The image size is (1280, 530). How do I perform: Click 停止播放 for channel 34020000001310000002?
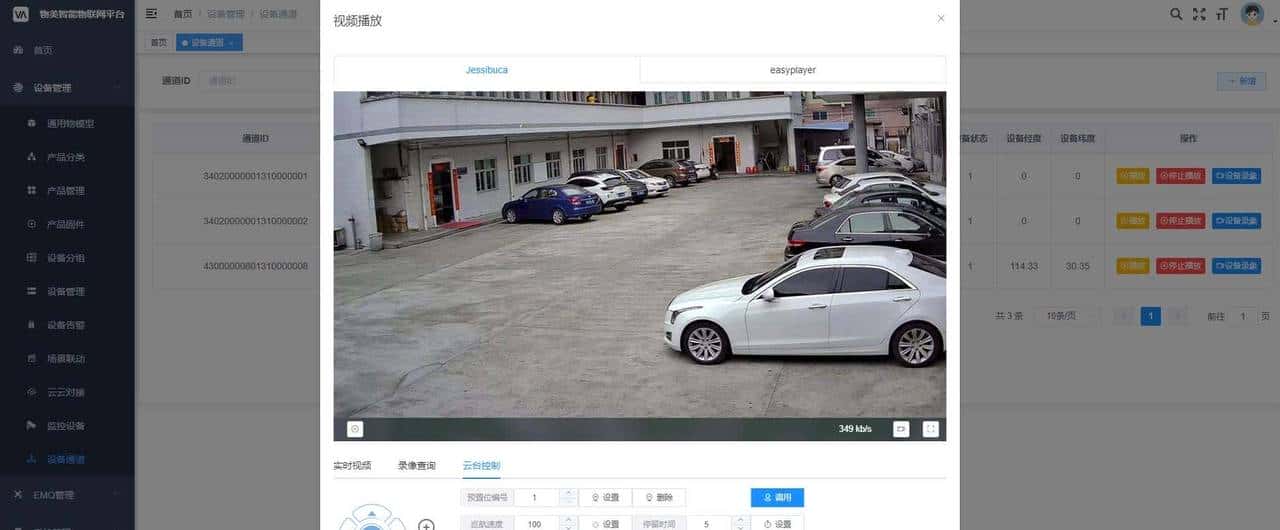(x=1181, y=221)
